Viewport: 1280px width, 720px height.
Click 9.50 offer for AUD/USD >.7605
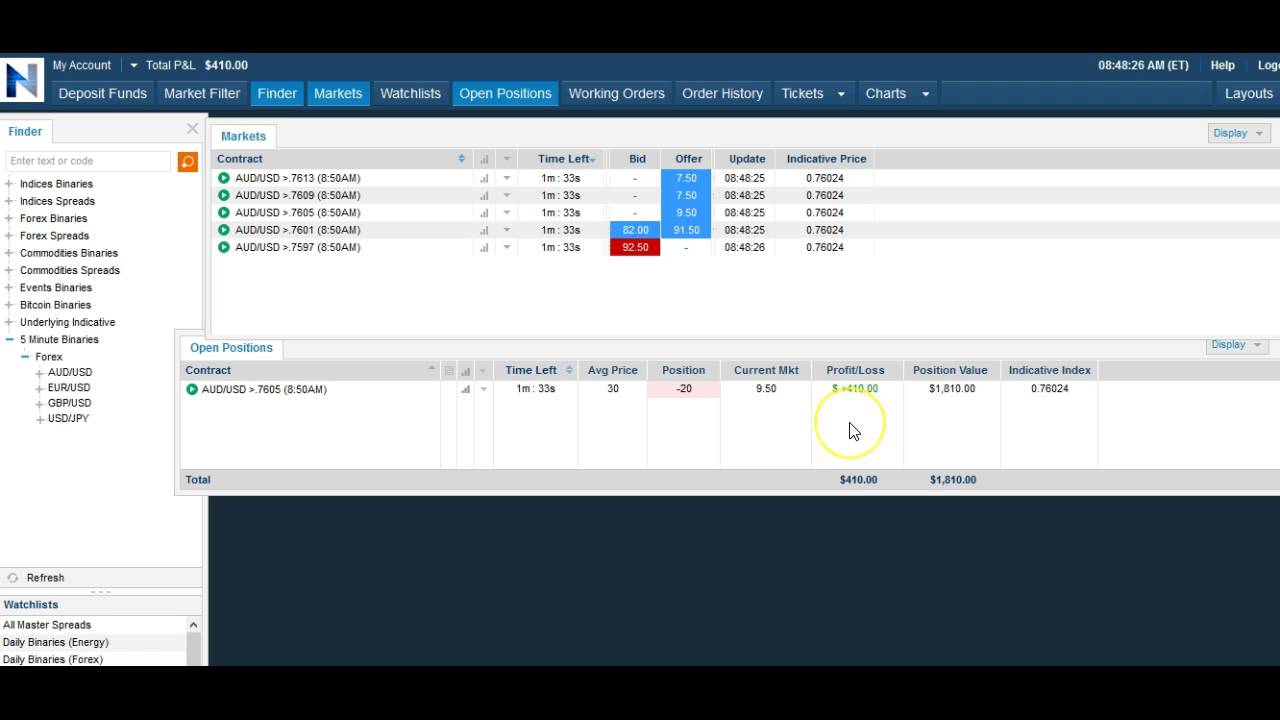(x=686, y=213)
